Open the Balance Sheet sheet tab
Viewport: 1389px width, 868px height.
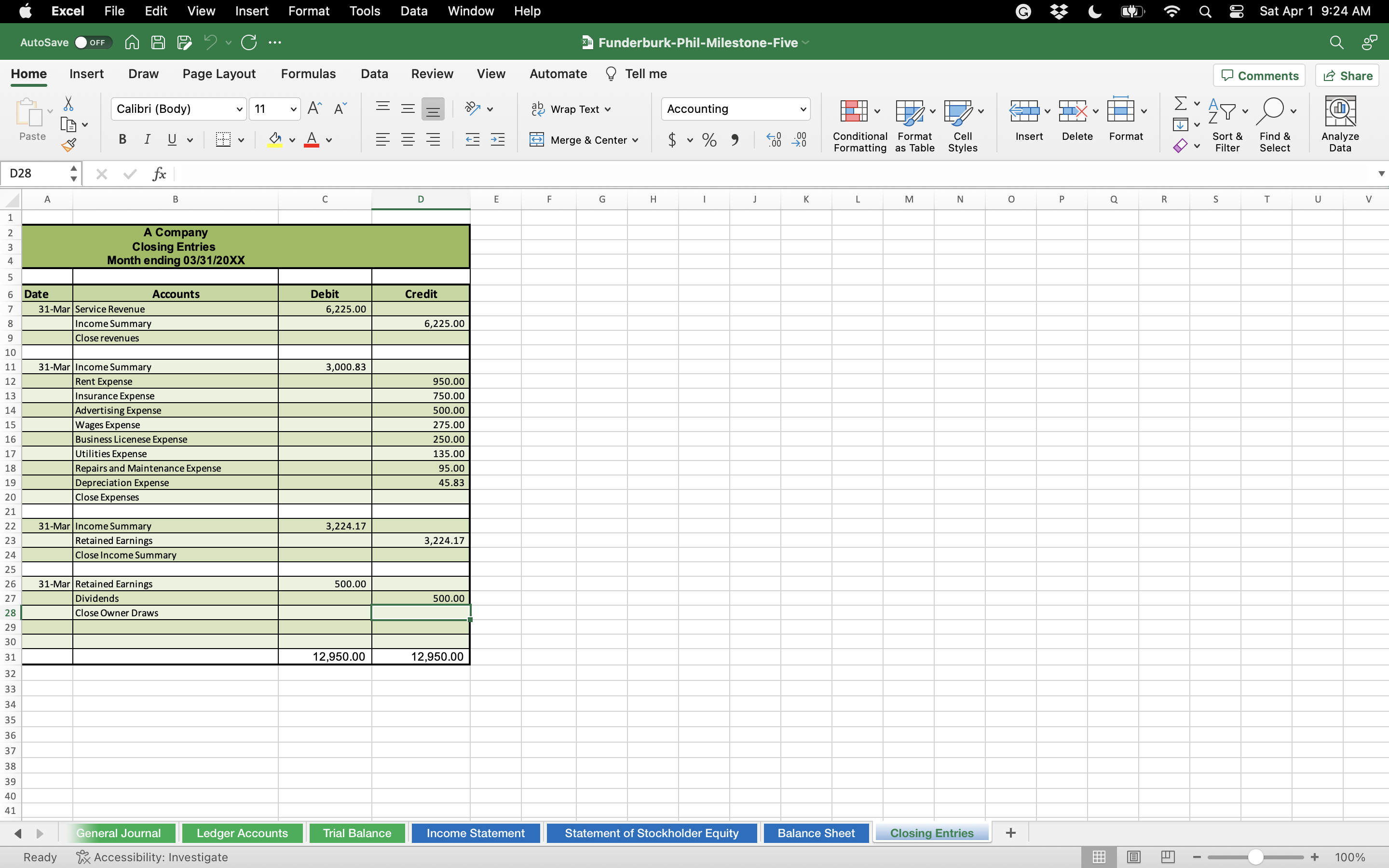tap(815, 832)
